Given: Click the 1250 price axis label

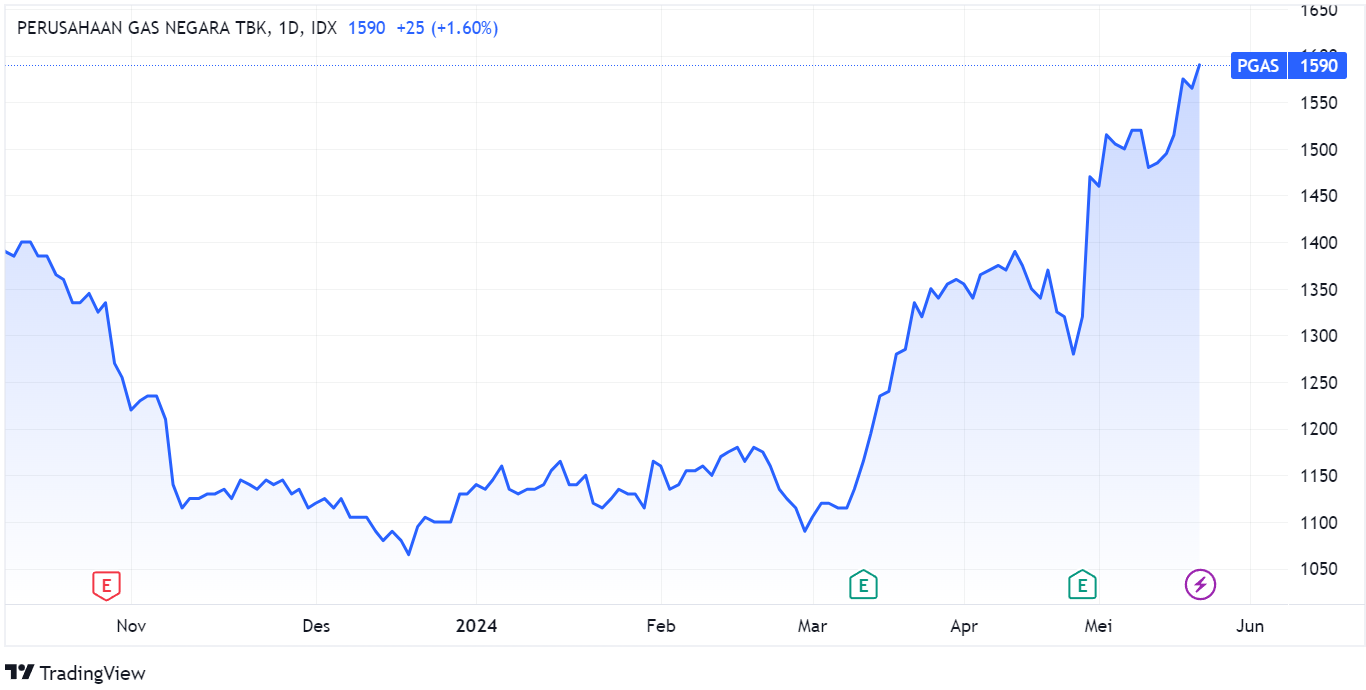Looking at the screenshot, I should 1317,383.
